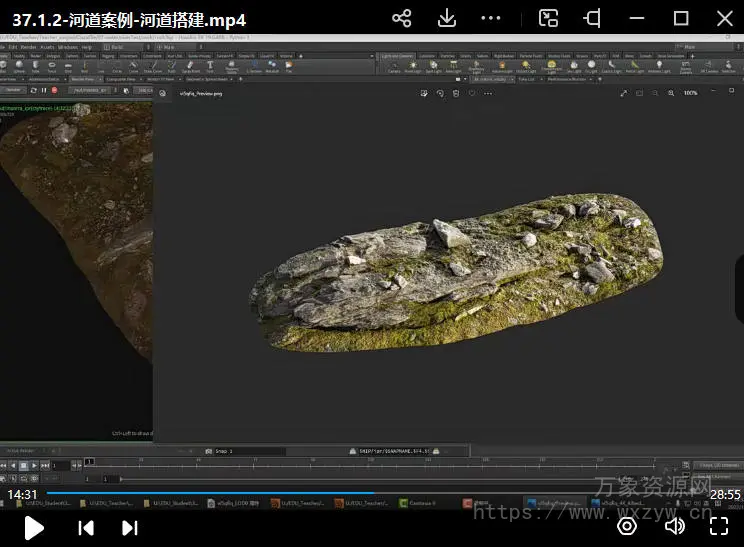Skip to the previous video

pos(86,527)
